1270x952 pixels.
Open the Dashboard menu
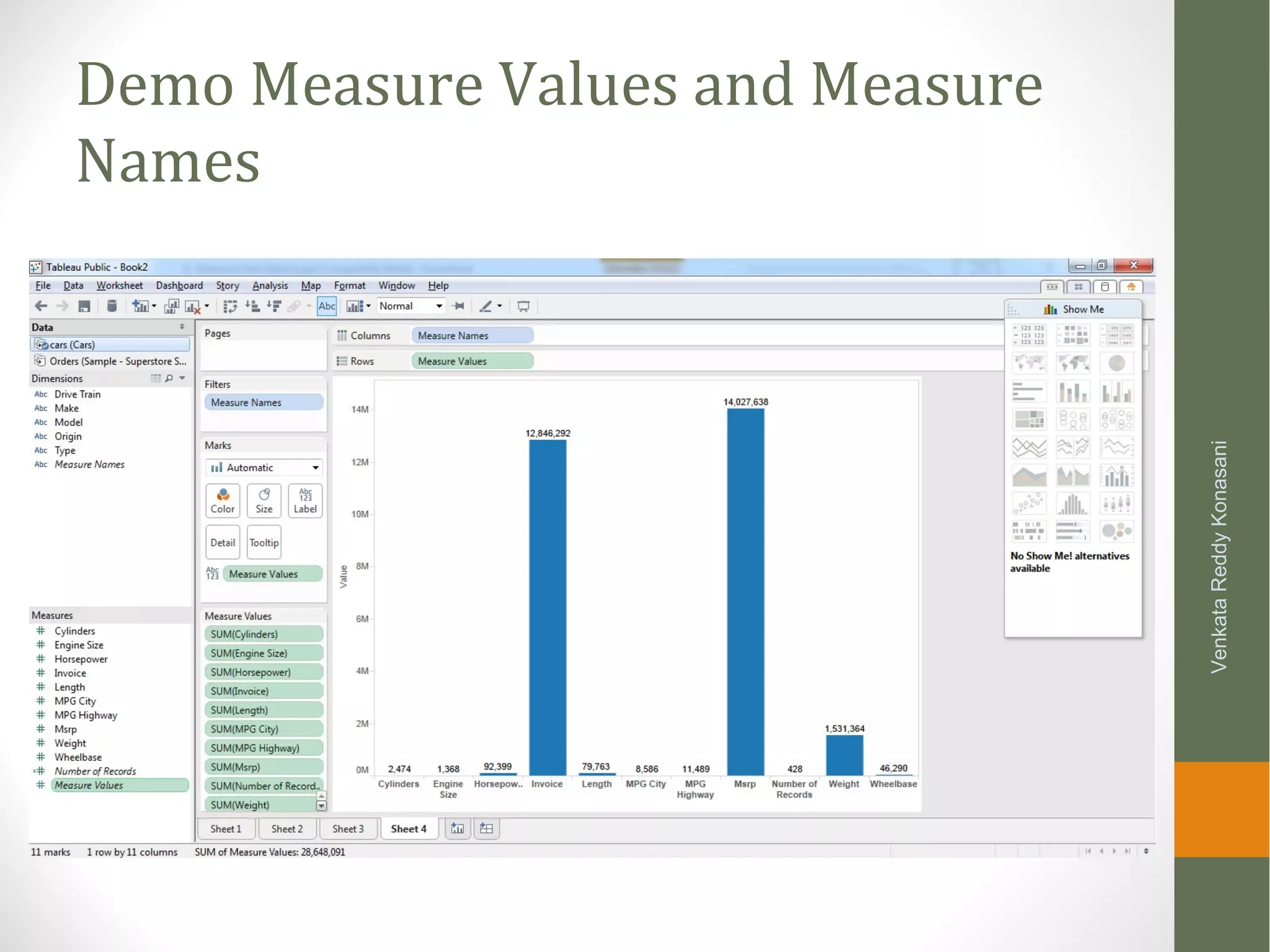(179, 285)
